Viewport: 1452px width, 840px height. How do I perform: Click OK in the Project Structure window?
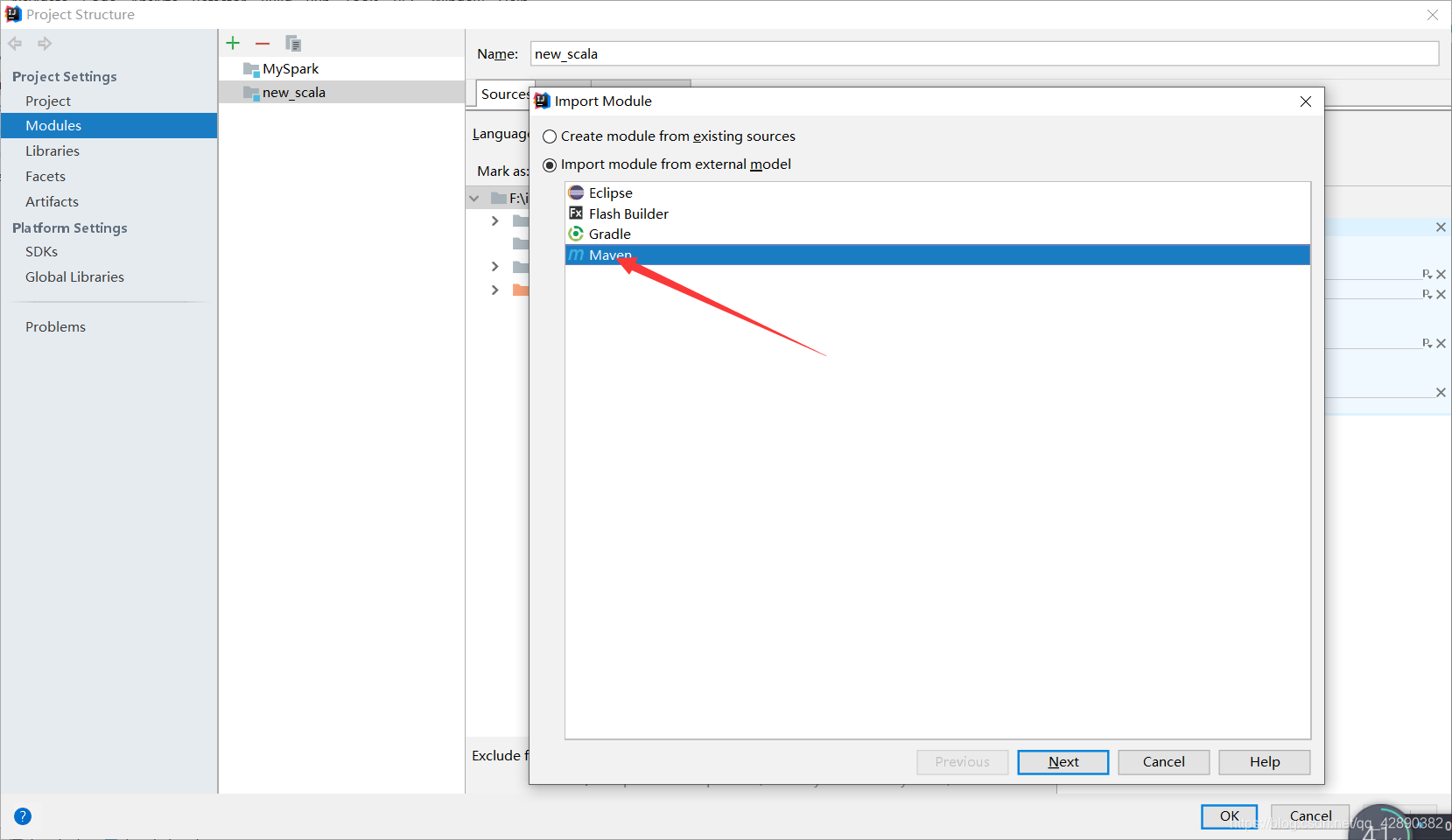coord(1230,816)
